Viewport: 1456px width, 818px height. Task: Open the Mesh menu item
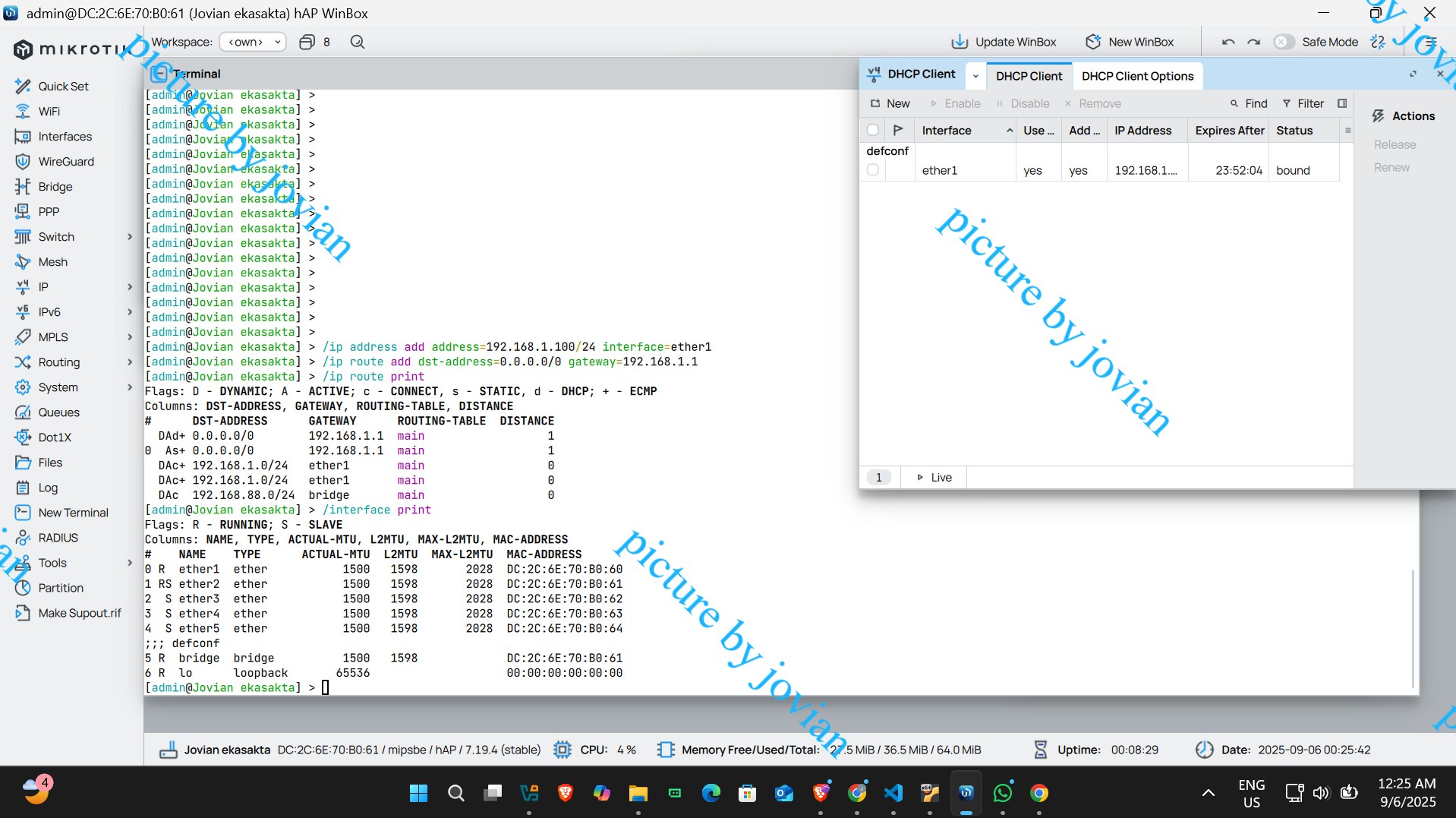click(x=52, y=262)
